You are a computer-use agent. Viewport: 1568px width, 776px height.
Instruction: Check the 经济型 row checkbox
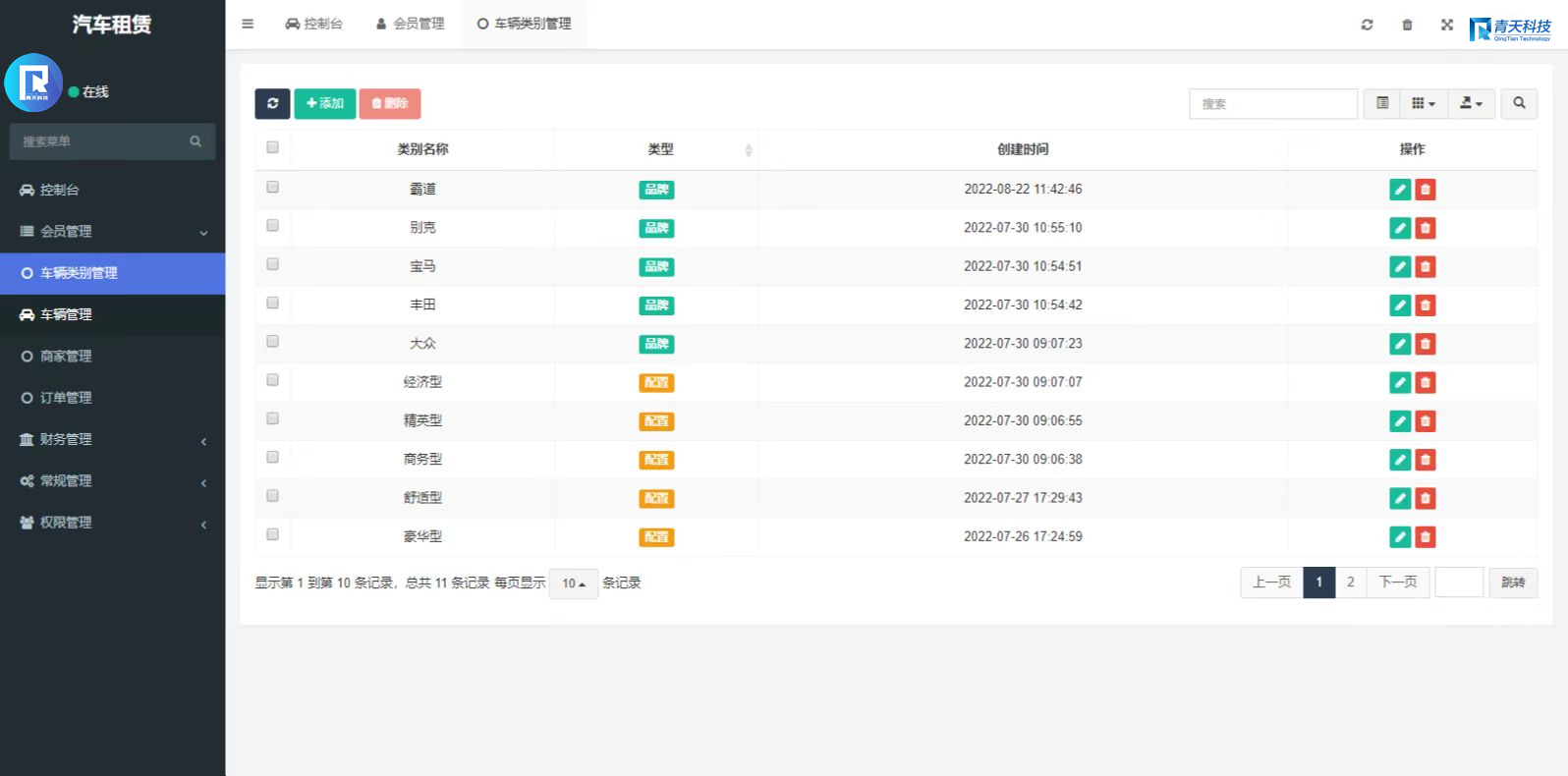point(272,380)
